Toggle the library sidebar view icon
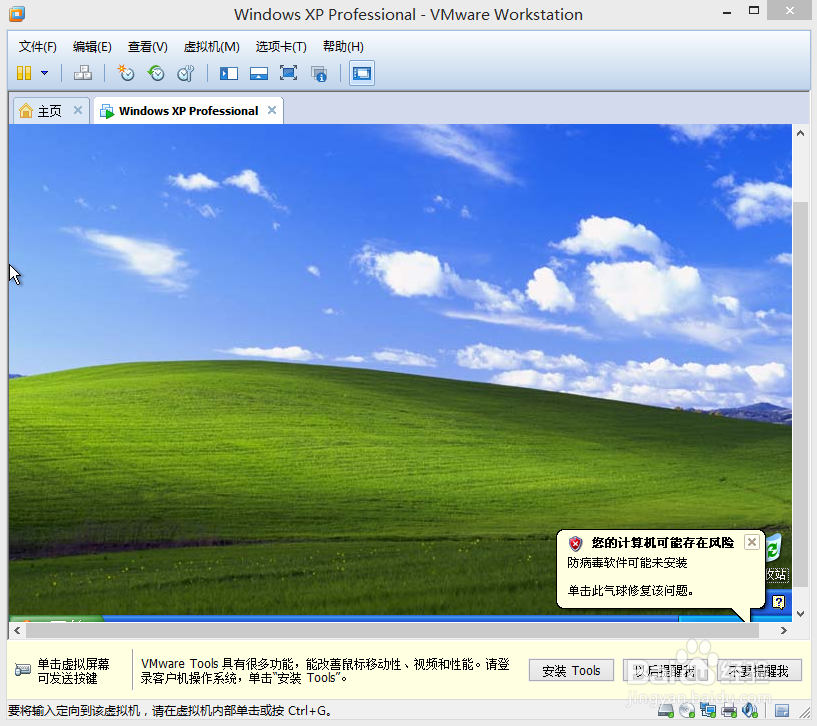This screenshot has width=817, height=726. pyautogui.click(x=229, y=73)
